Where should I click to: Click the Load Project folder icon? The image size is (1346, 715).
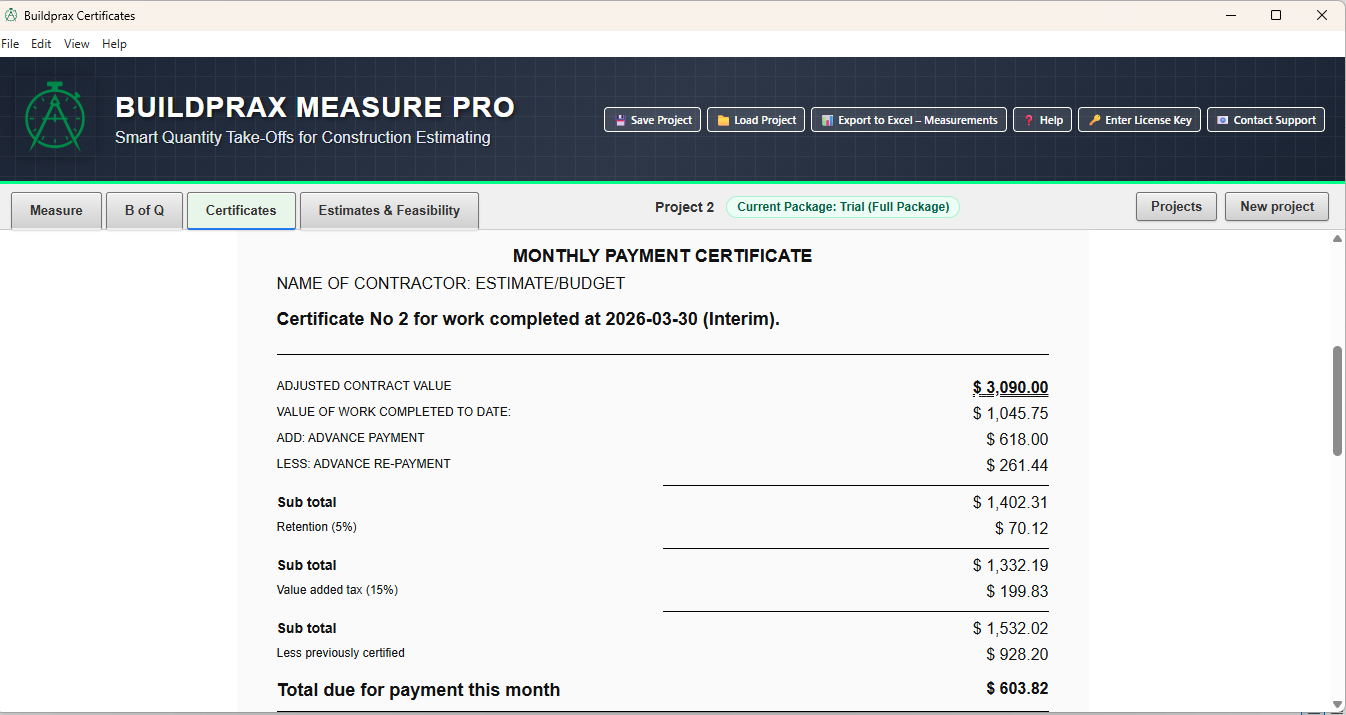point(723,120)
